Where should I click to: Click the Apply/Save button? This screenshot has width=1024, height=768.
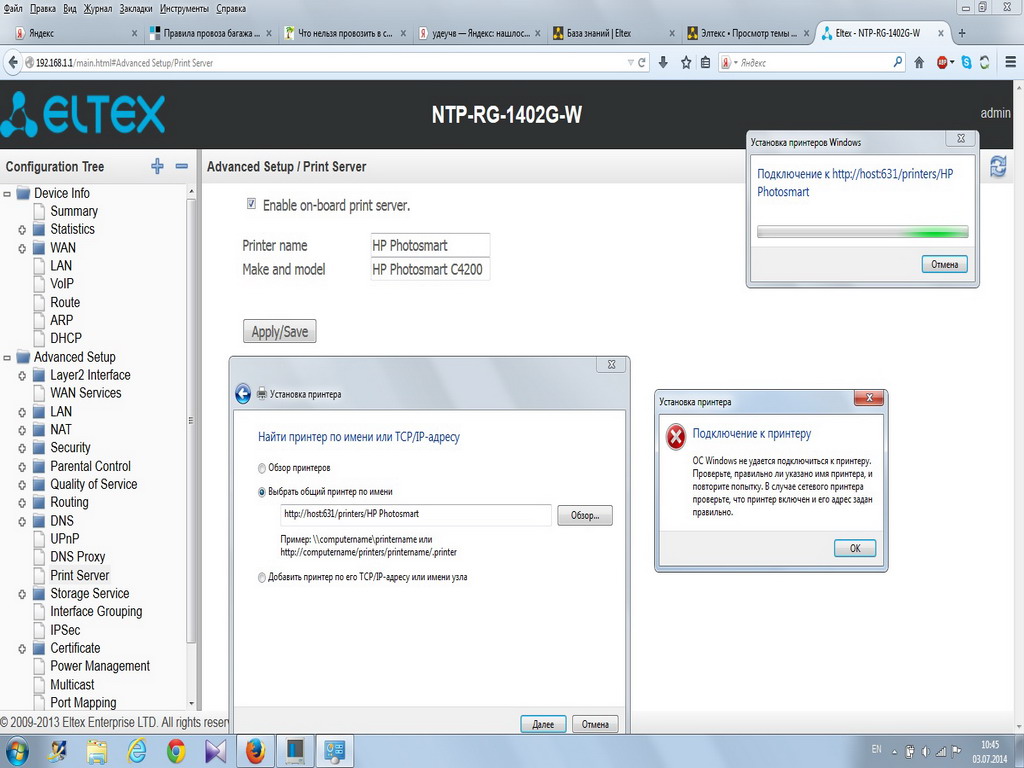tap(280, 331)
